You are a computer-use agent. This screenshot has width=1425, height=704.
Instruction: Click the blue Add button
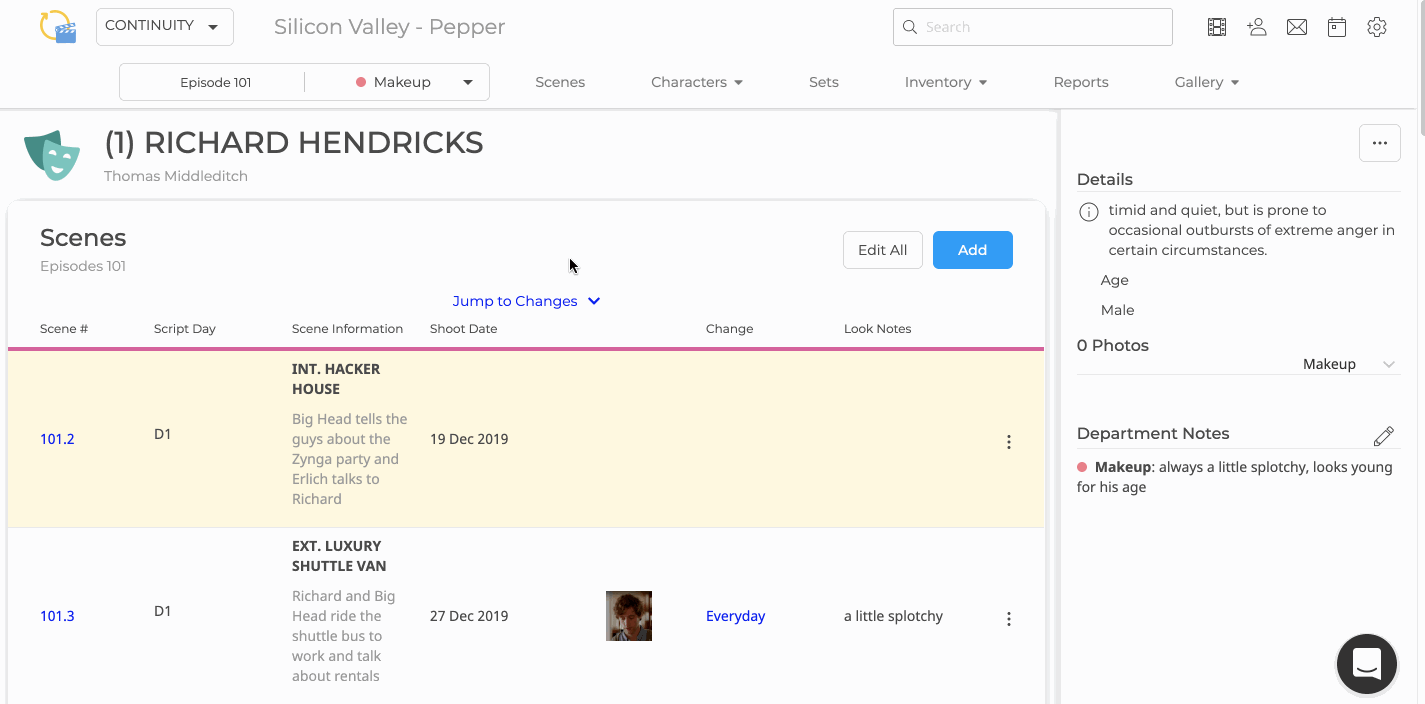coord(973,250)
